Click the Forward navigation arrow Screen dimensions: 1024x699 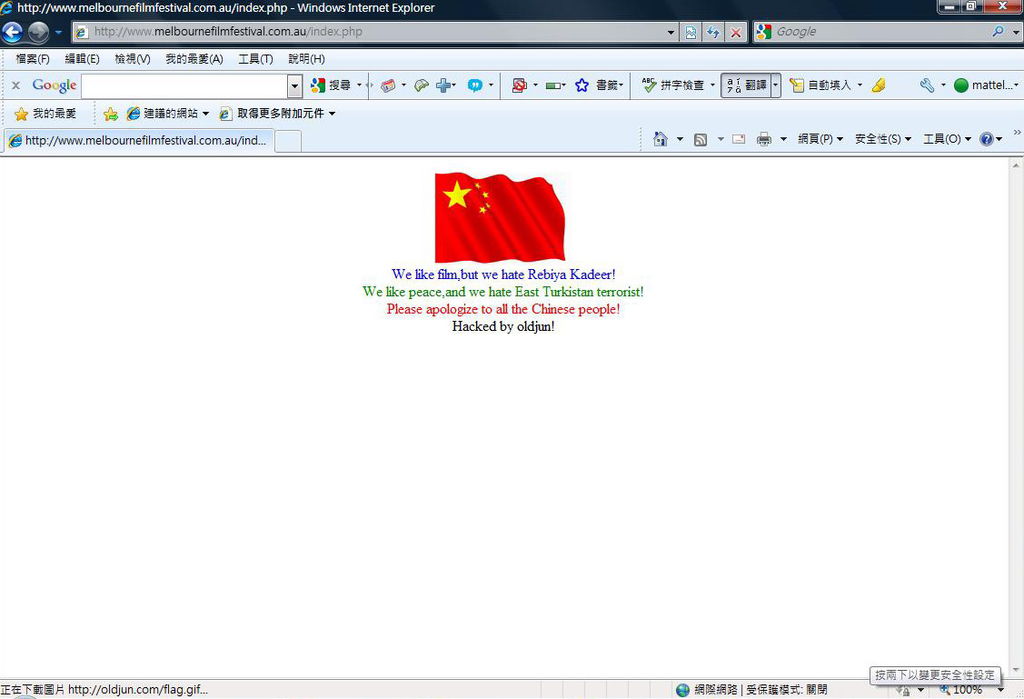click(39, 31)
